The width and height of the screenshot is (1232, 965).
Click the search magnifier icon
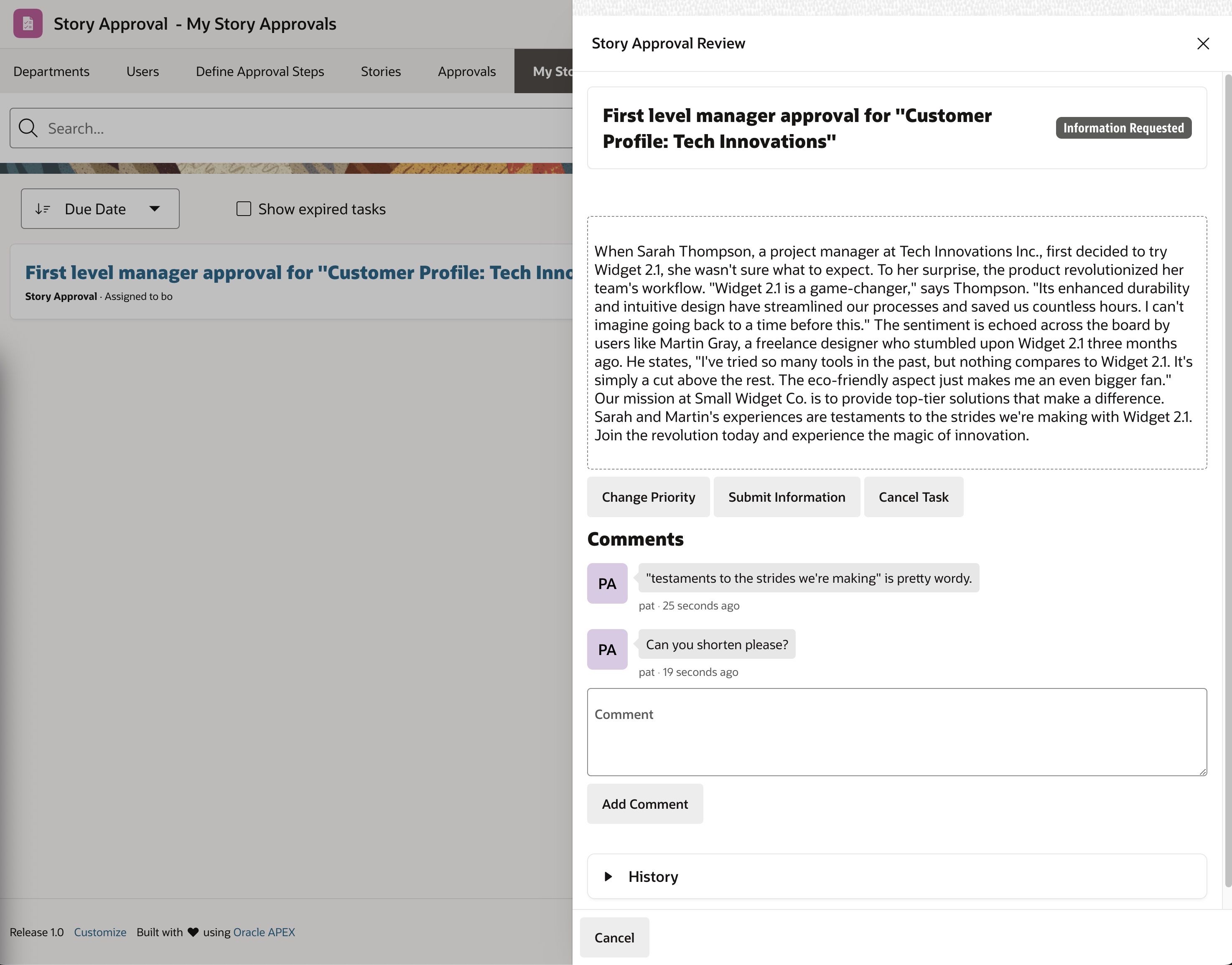(x=28, y=128)
